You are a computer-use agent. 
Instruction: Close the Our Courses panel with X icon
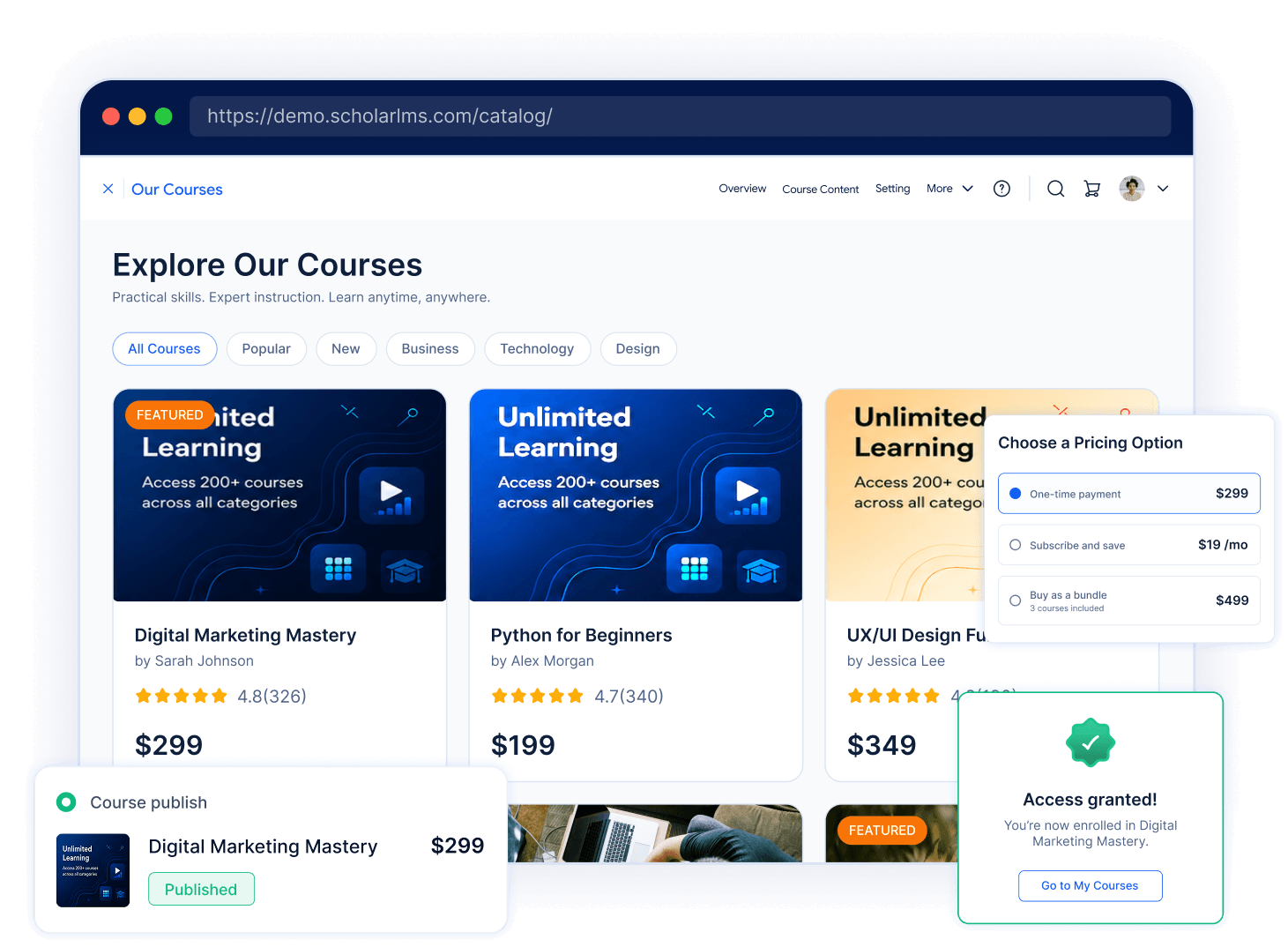click(108, 189)
